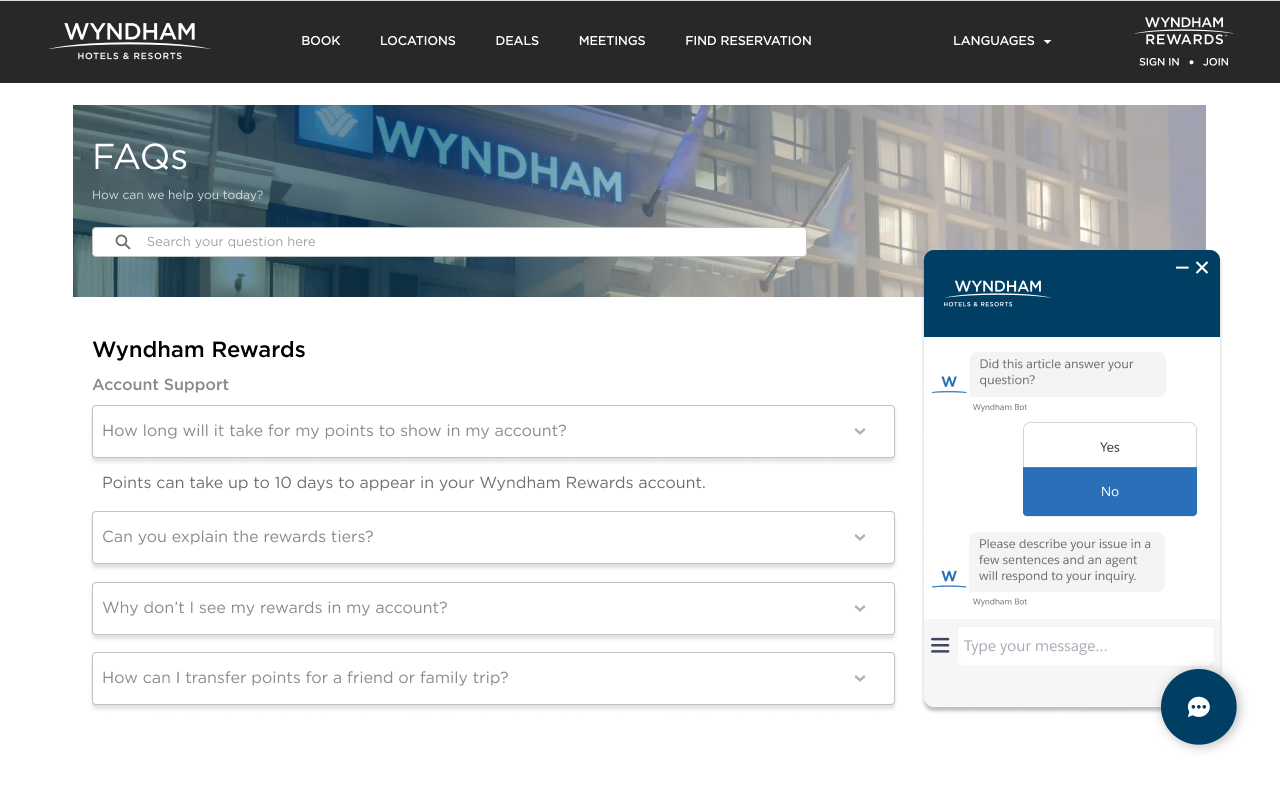Click the 'Please describe your issue' chat bubble

coord(1067,561)
